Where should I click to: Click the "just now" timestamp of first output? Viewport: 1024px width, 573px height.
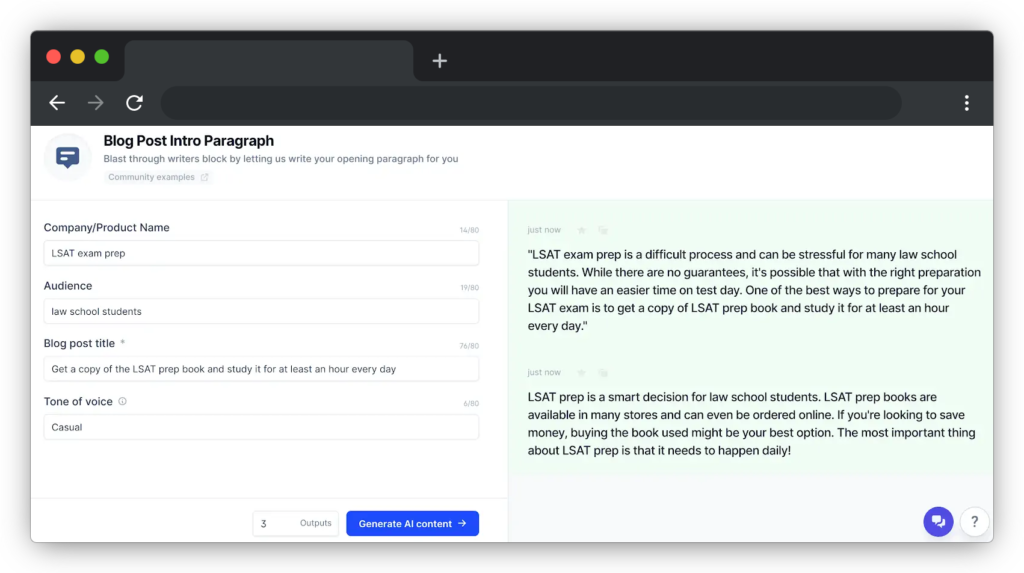tap(544, 230)
